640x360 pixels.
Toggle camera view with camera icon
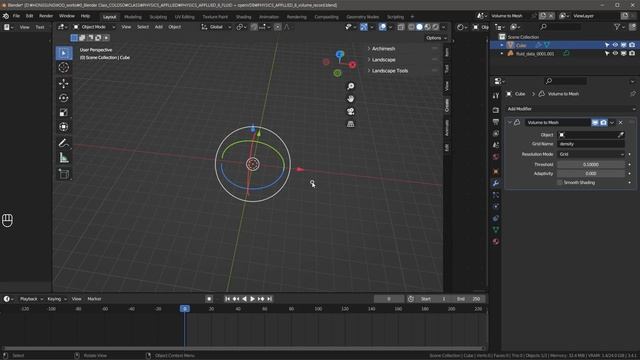351,111
